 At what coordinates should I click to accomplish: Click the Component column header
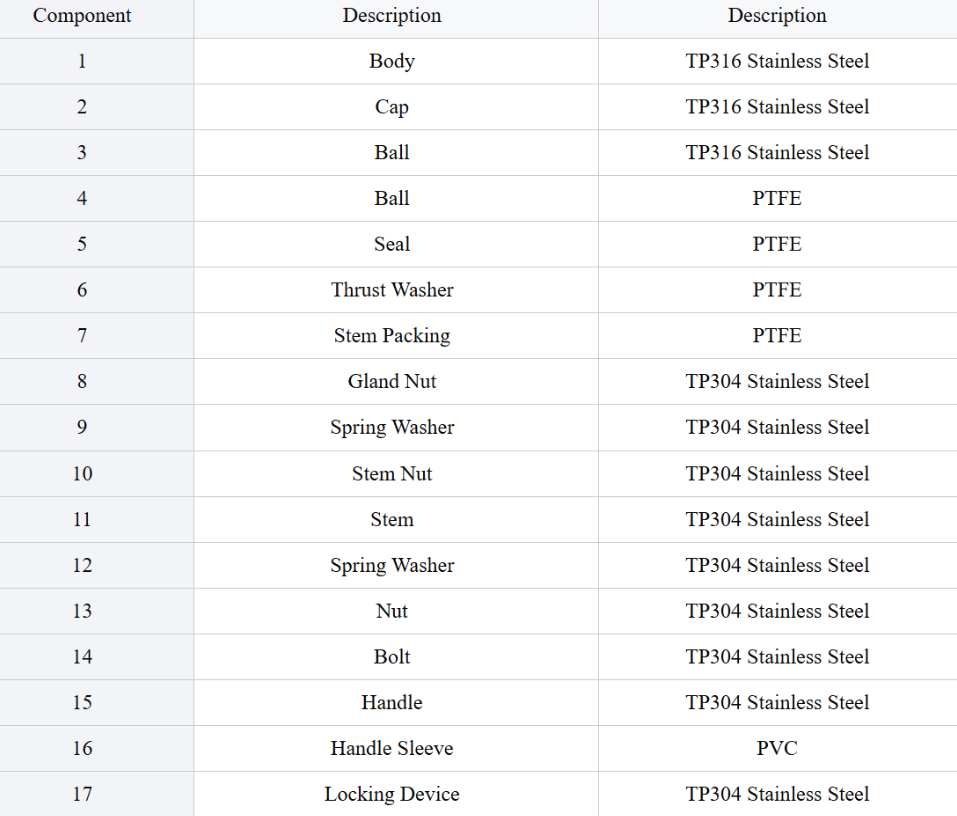tap(82, 15)
